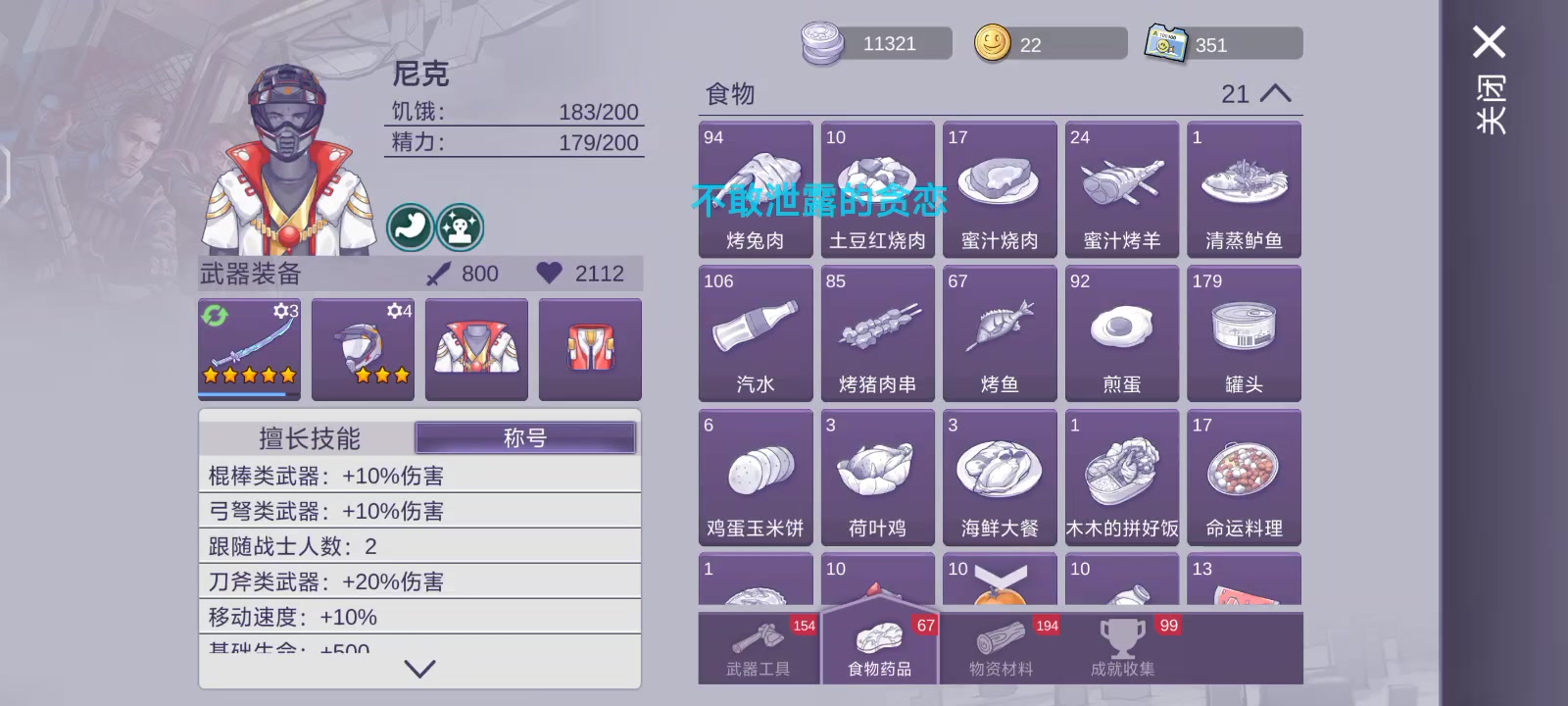Switch to the 称号 tab
Image resolution: width=1568 pixels, height=706 pixels.
(525, 437)
